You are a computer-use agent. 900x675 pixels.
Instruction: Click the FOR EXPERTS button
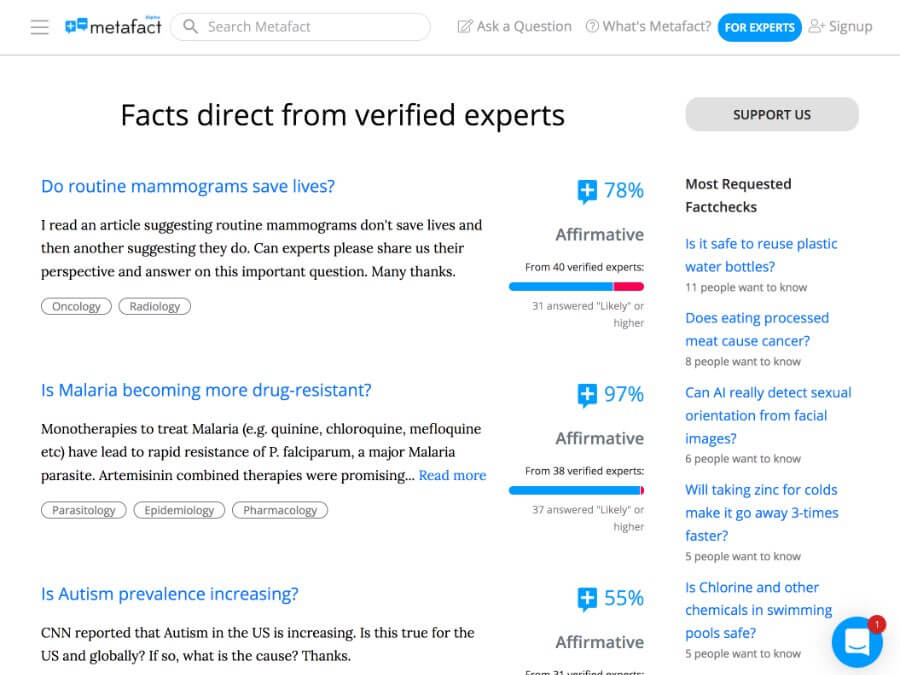point(759,27)
